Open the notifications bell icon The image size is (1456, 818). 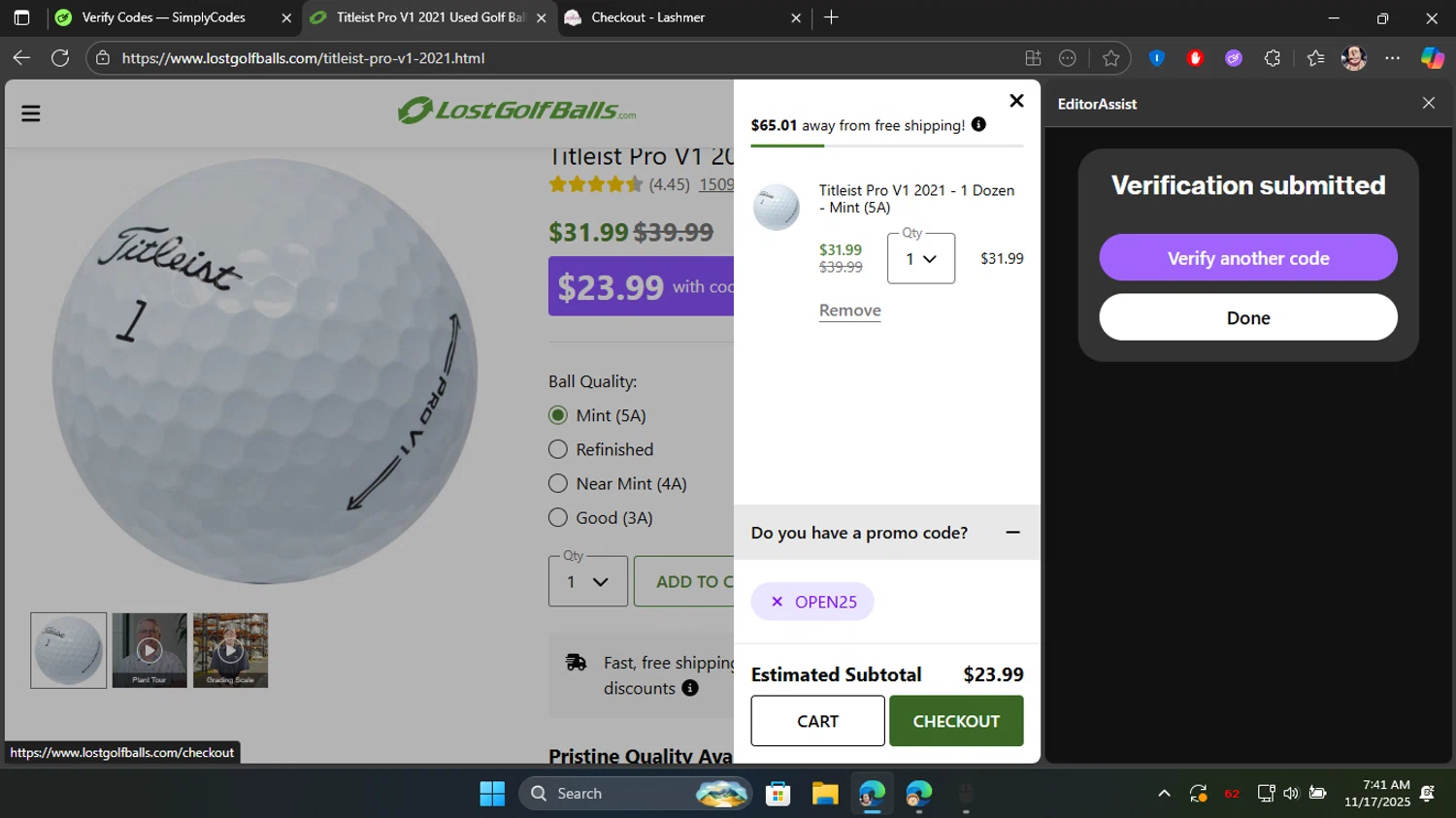[x=1427, y=794]
